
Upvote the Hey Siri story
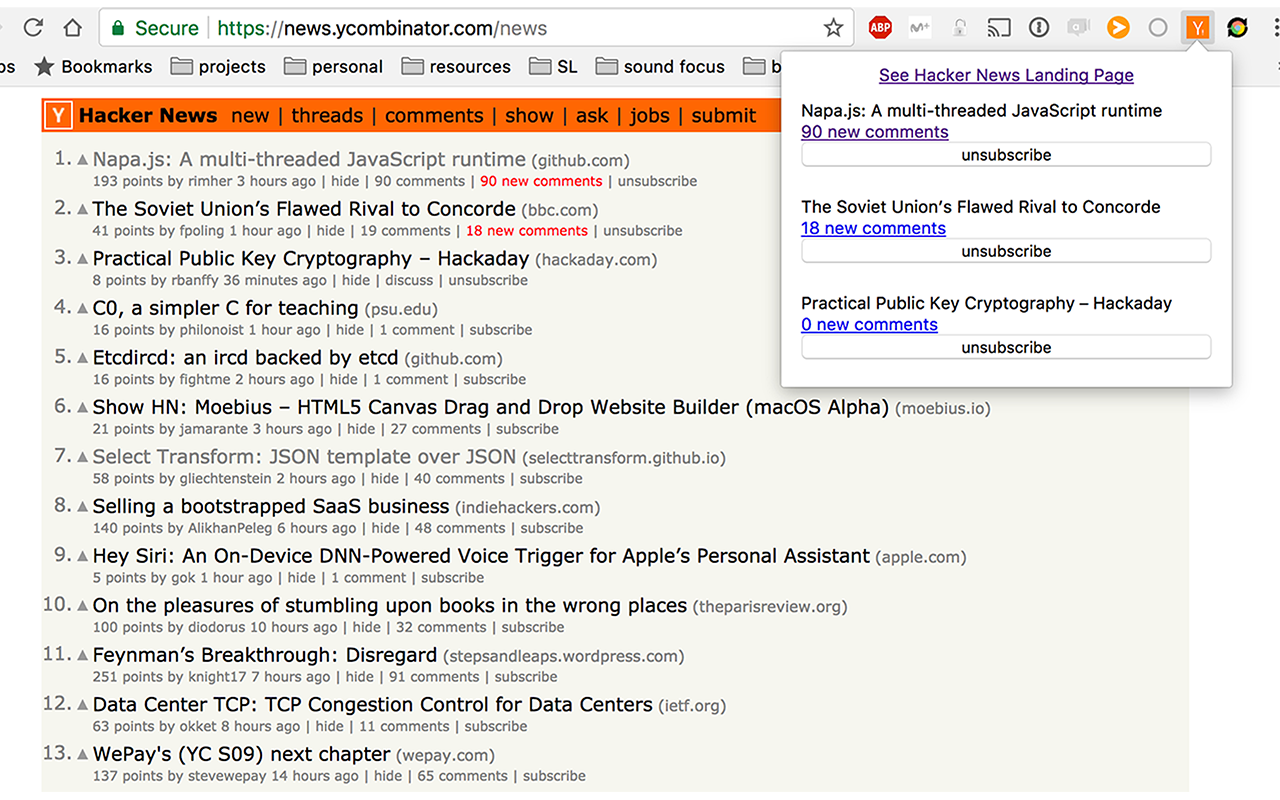(83, 556)
